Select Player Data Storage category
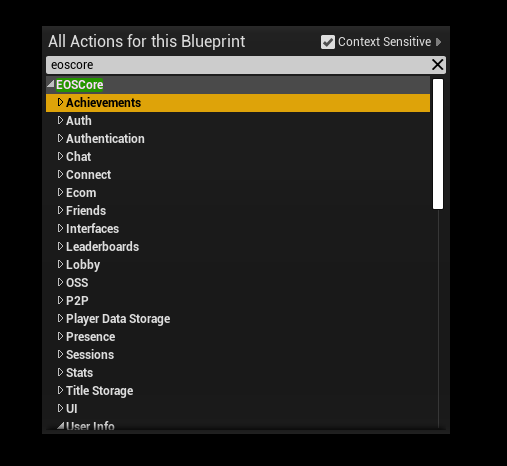Viewport: 507px width, 466px height. [118, 319]
